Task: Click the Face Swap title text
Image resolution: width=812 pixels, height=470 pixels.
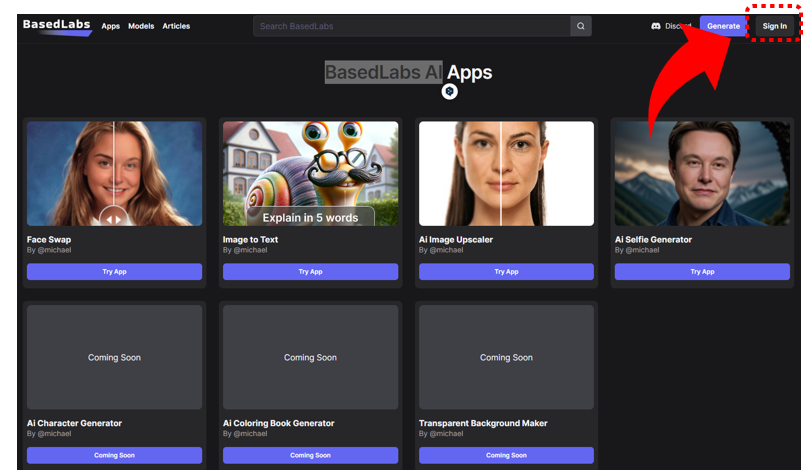Action: coord(49,240)
